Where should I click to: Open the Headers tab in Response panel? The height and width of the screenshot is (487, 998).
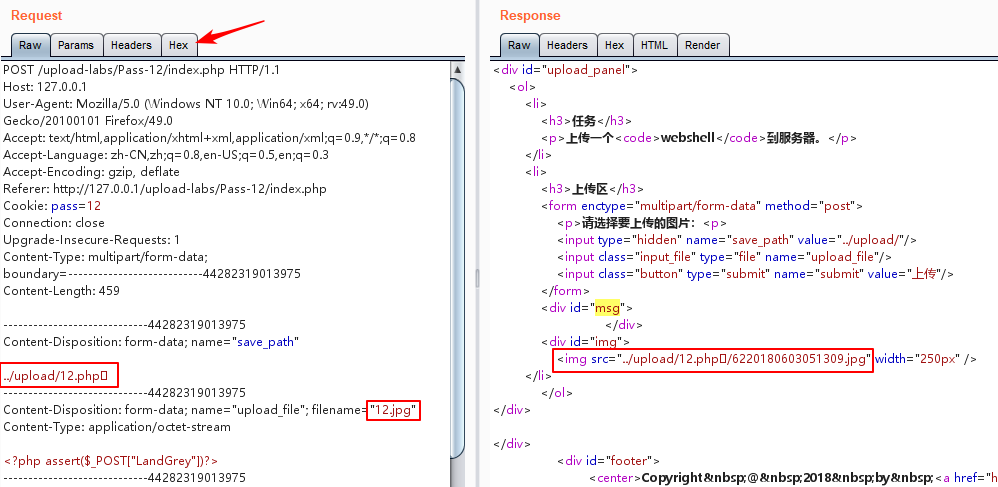(x=567, y=45)
